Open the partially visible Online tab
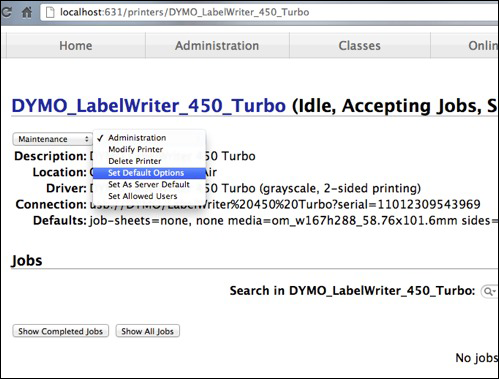Screen dimensions: 499x379 [465, 45]
